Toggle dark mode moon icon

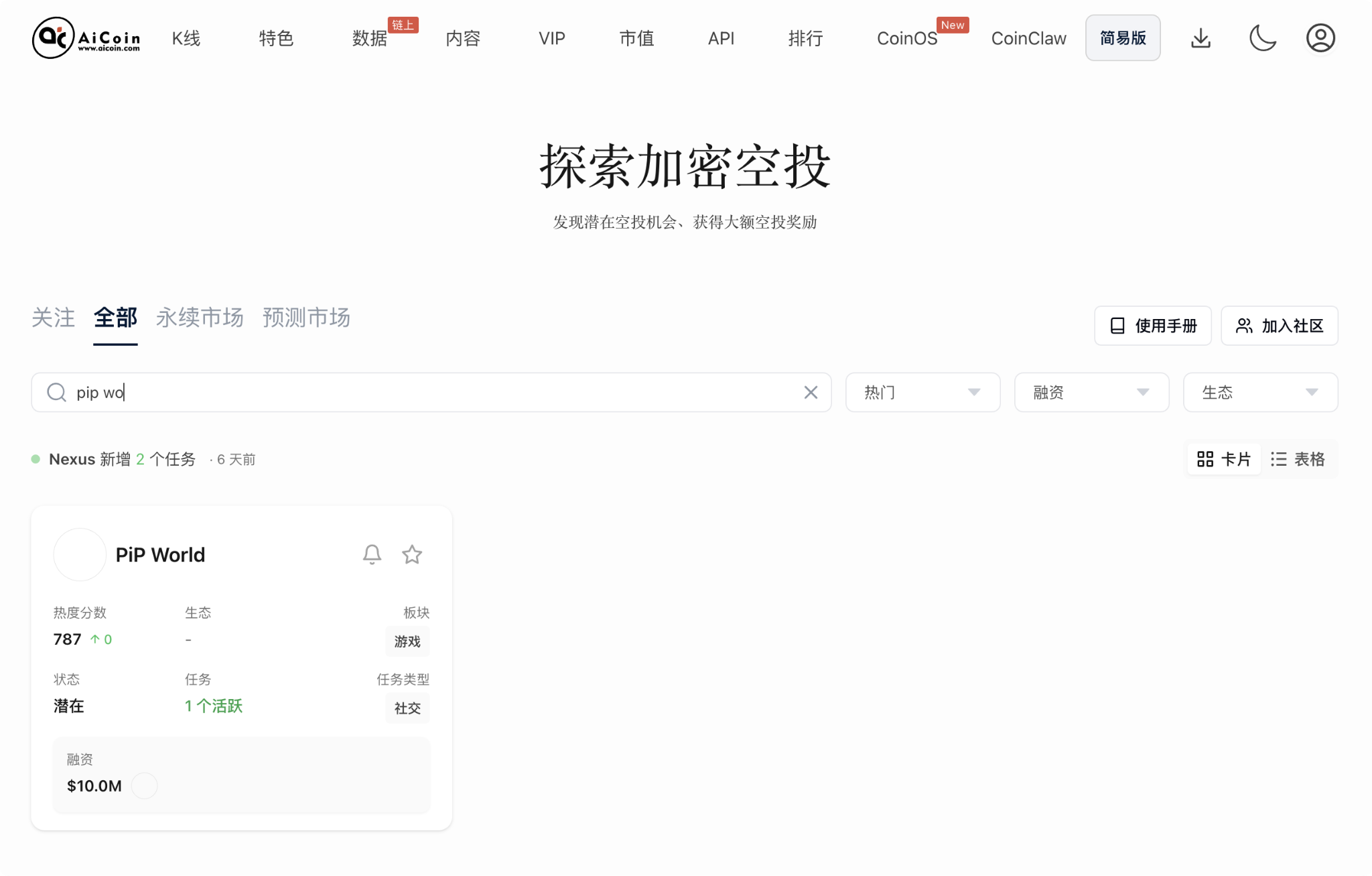pos(1263,38)
